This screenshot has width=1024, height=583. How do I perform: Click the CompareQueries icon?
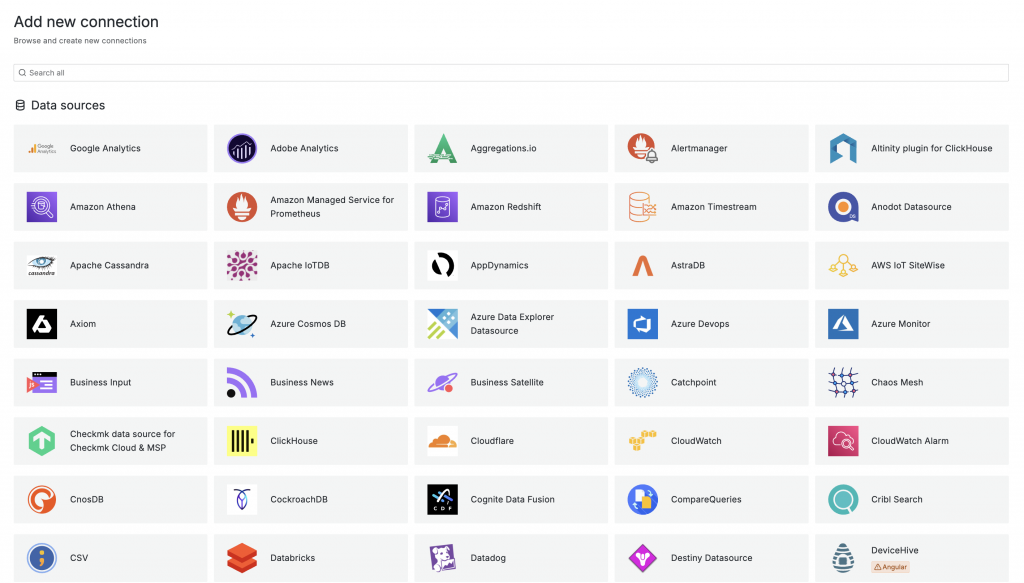point(643,499)
